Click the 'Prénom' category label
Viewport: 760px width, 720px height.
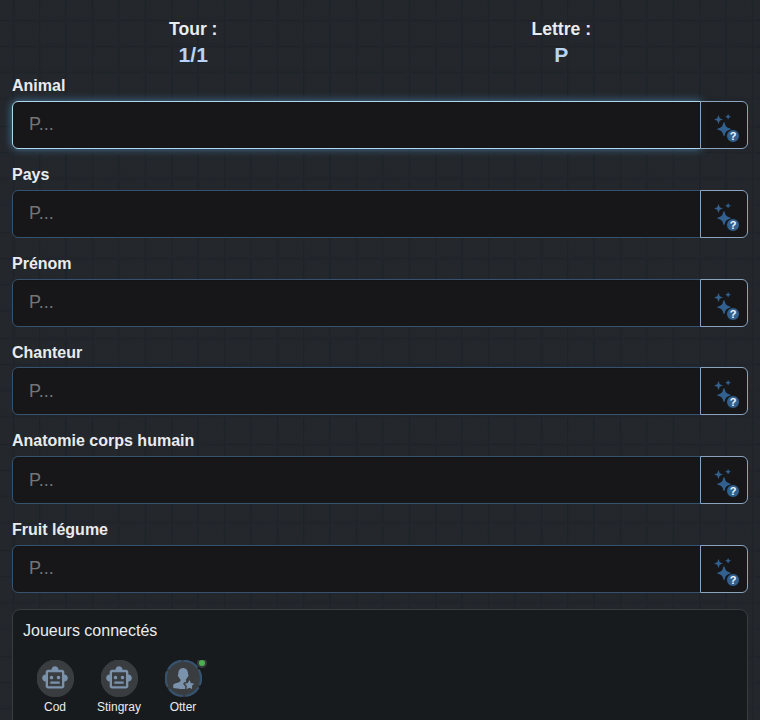pyautogui.click(x=42, y=263)
